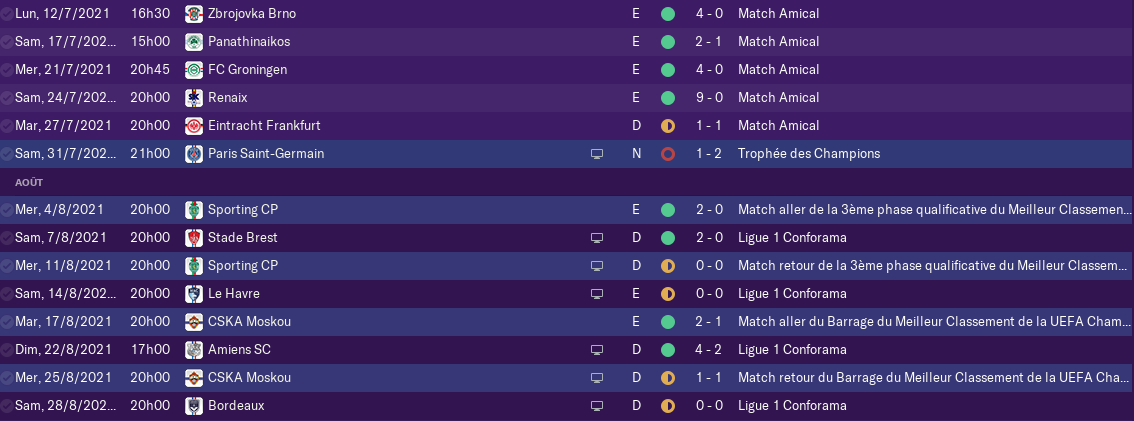Screen dimensions: 1134x421
Task: Click the TV broadcast icon on Stade Brest row
Action: coord(597,238)
